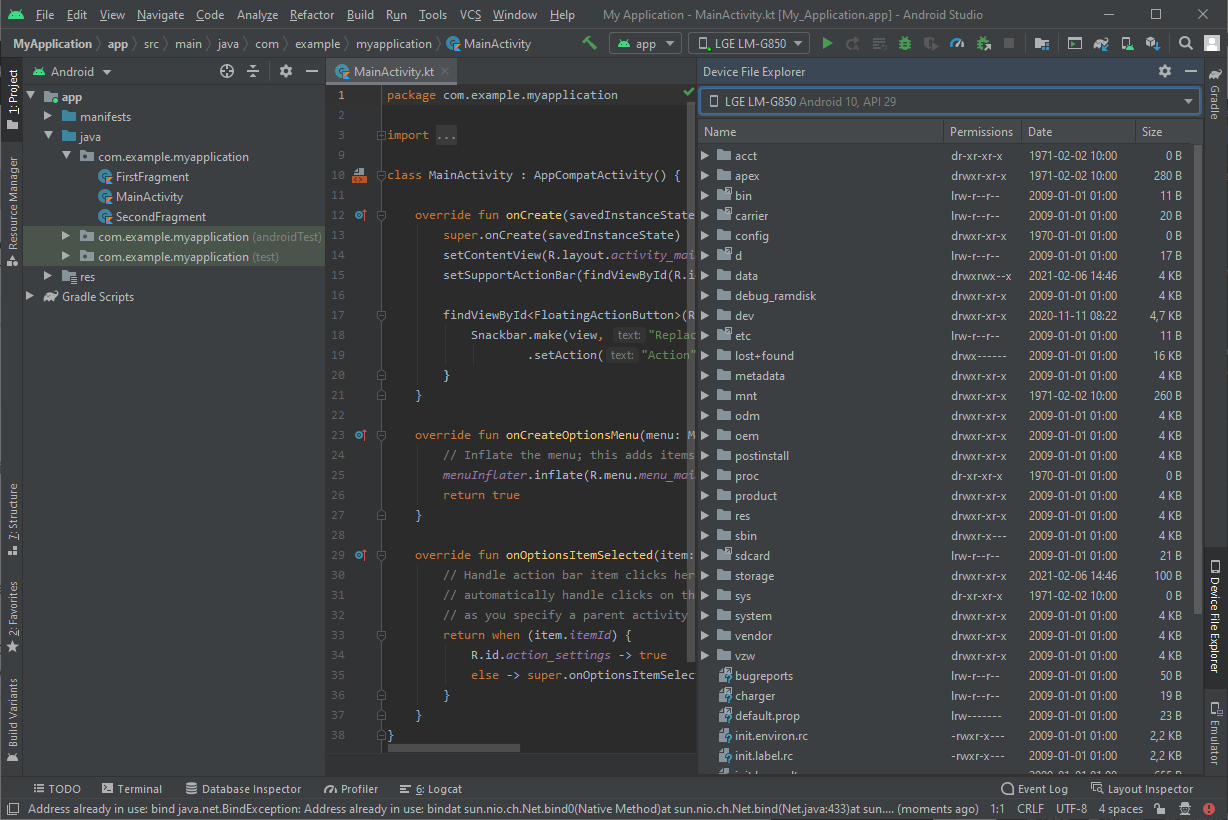Select the MainActivity.kt editor tab
This screenshot has width=1228, height=820.
pyautogui.click(x=392, y=72)
